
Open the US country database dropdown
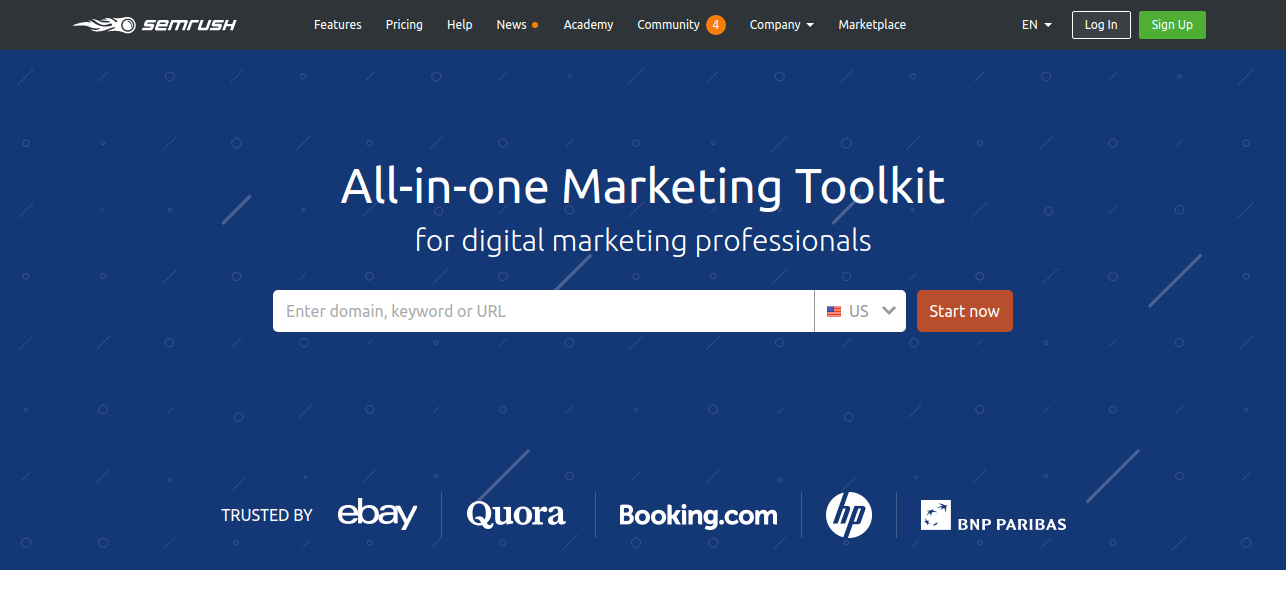pos(860,311)
